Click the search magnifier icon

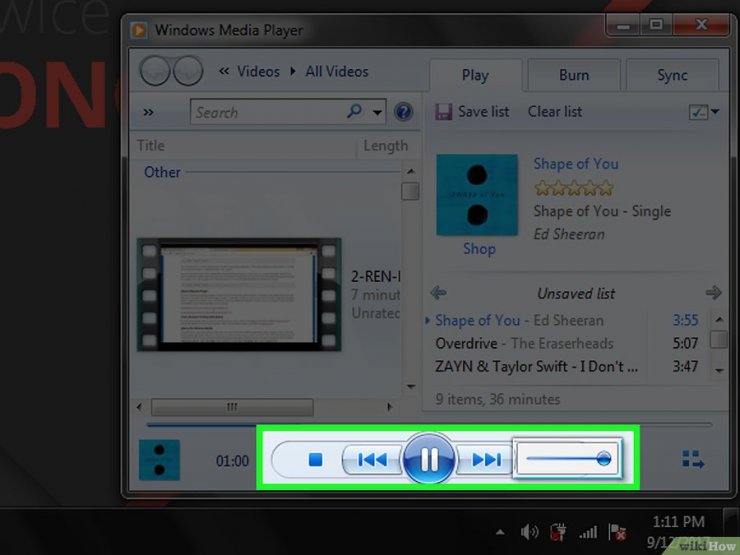[x=354, y=111]
